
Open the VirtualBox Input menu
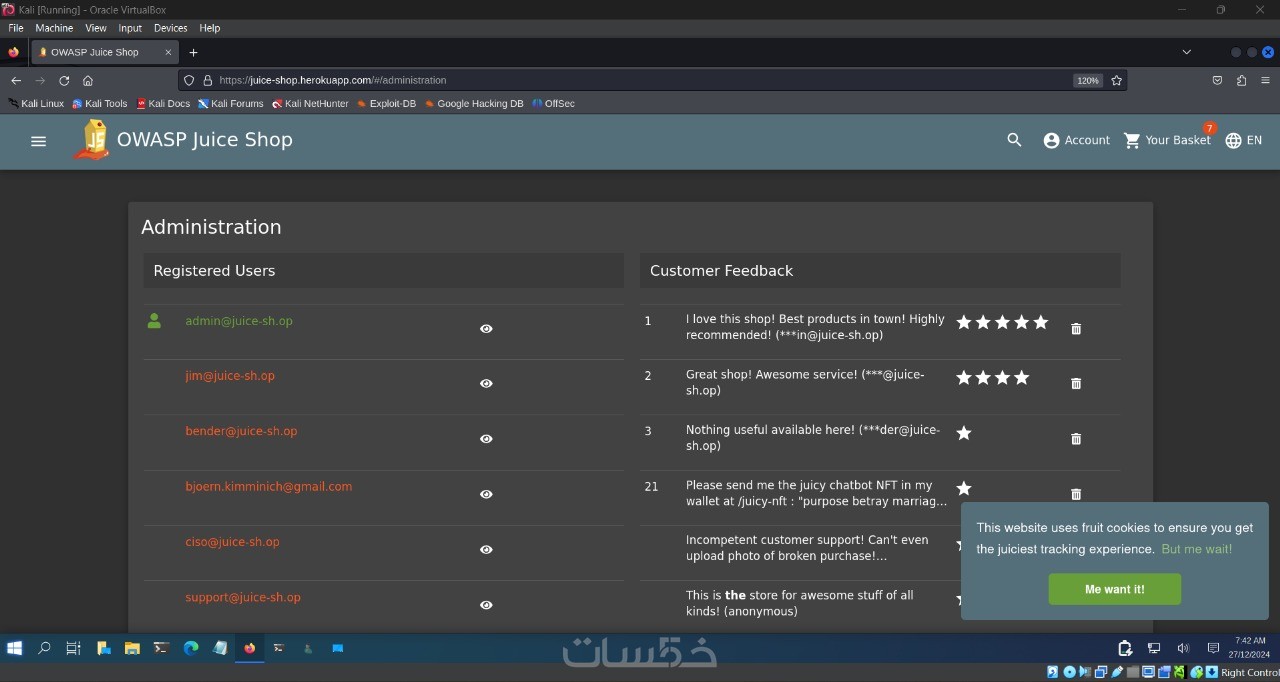130,28
